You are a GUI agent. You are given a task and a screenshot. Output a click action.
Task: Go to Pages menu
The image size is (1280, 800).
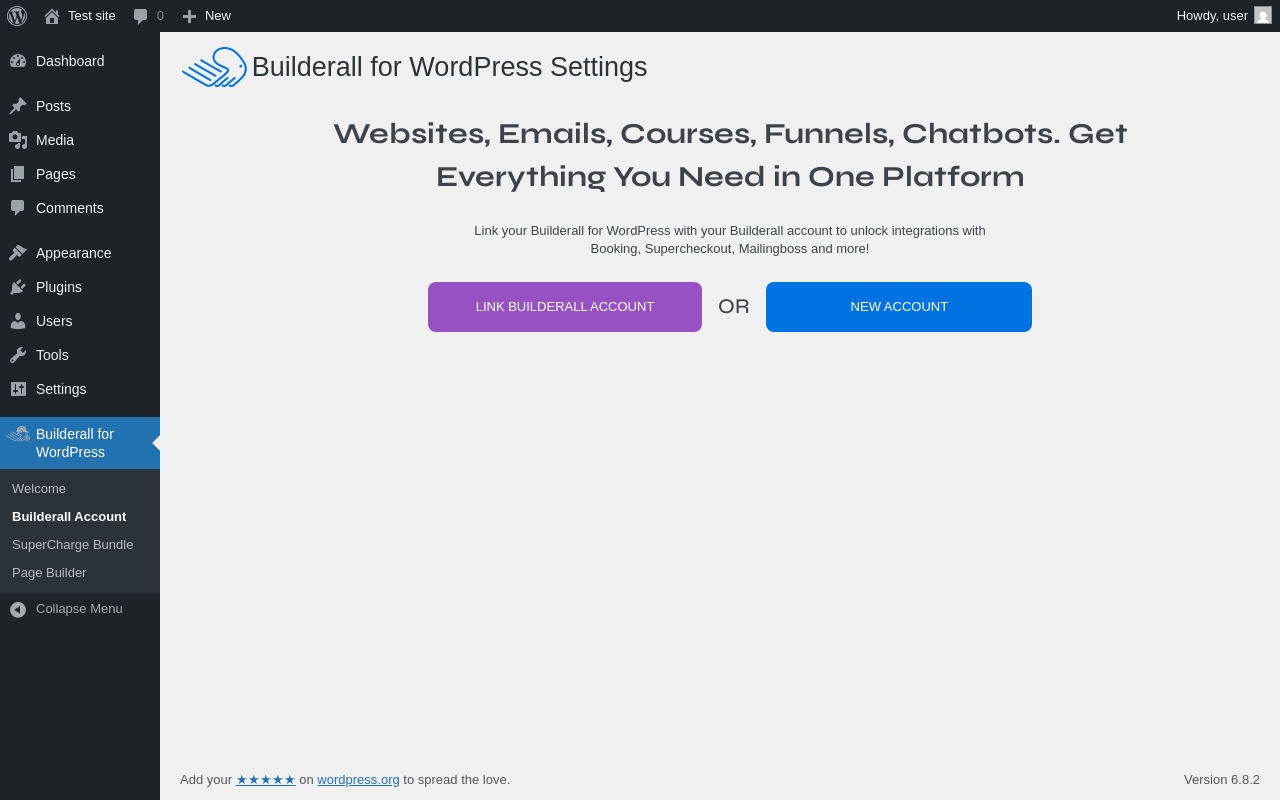click(x=80, y=174)
